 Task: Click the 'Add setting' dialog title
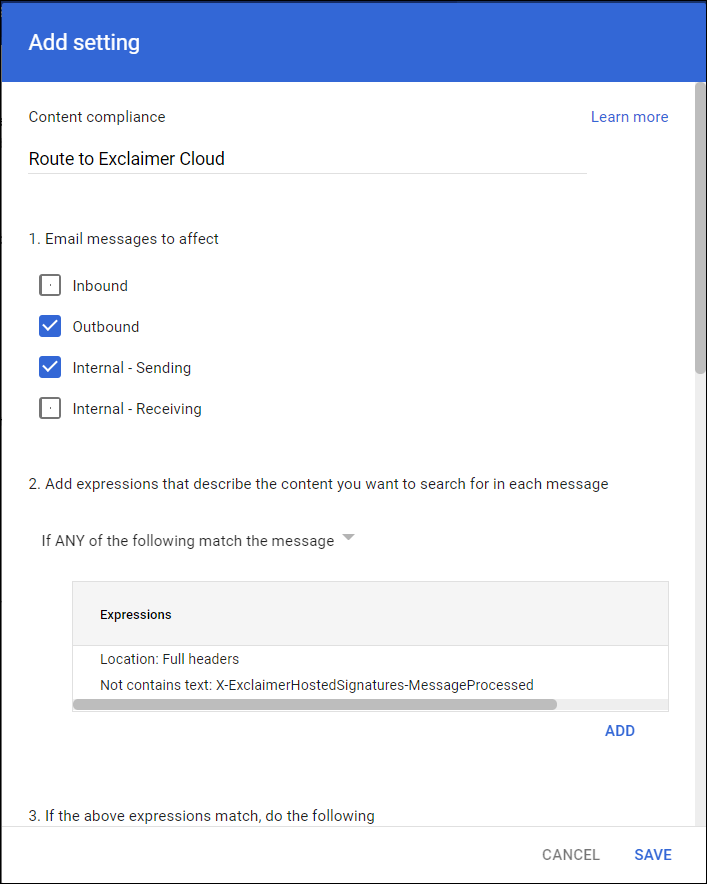point(84,43)
